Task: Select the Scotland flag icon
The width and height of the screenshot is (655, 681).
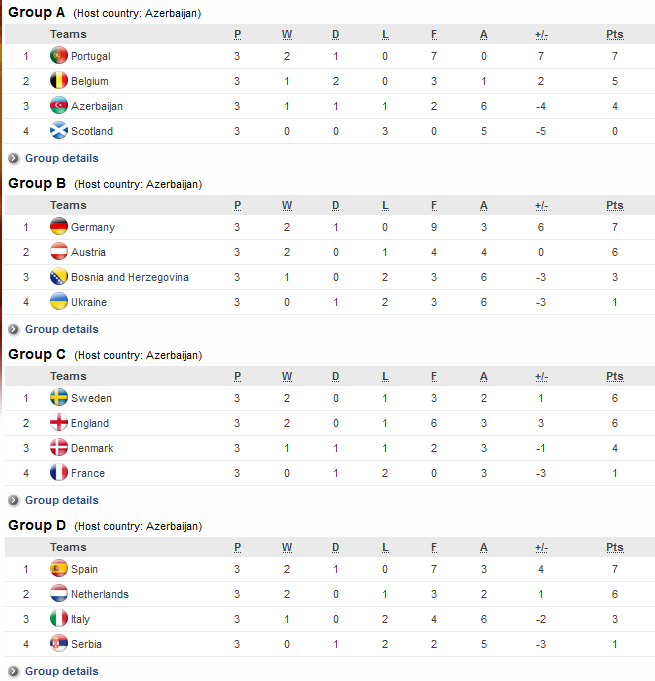Action: click(59, 130)
